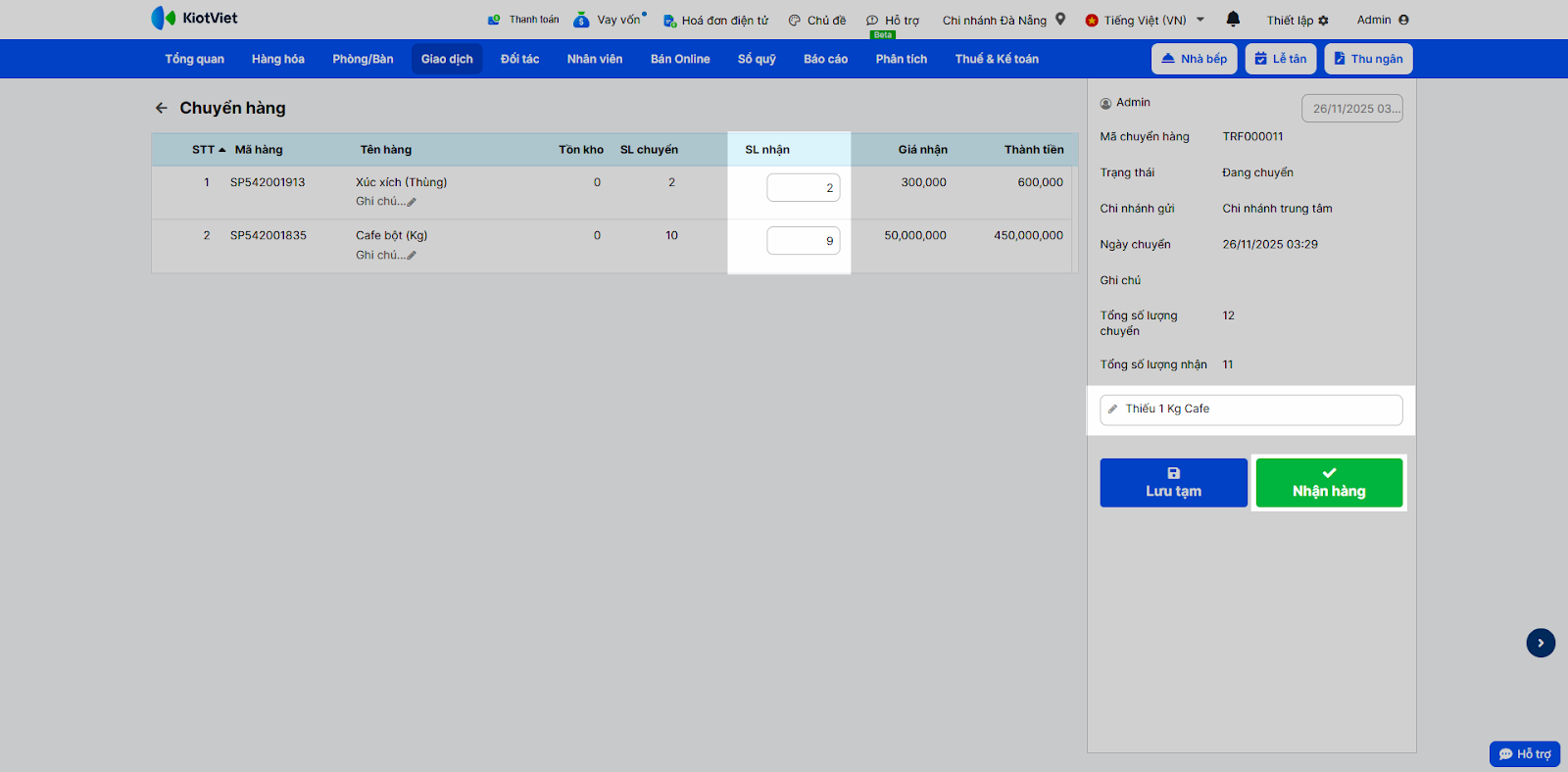The width and height of the screenshot is (1568, 772).
Task: Go back using the Chuyển hàng arrow
Action: tap(162, 108)
